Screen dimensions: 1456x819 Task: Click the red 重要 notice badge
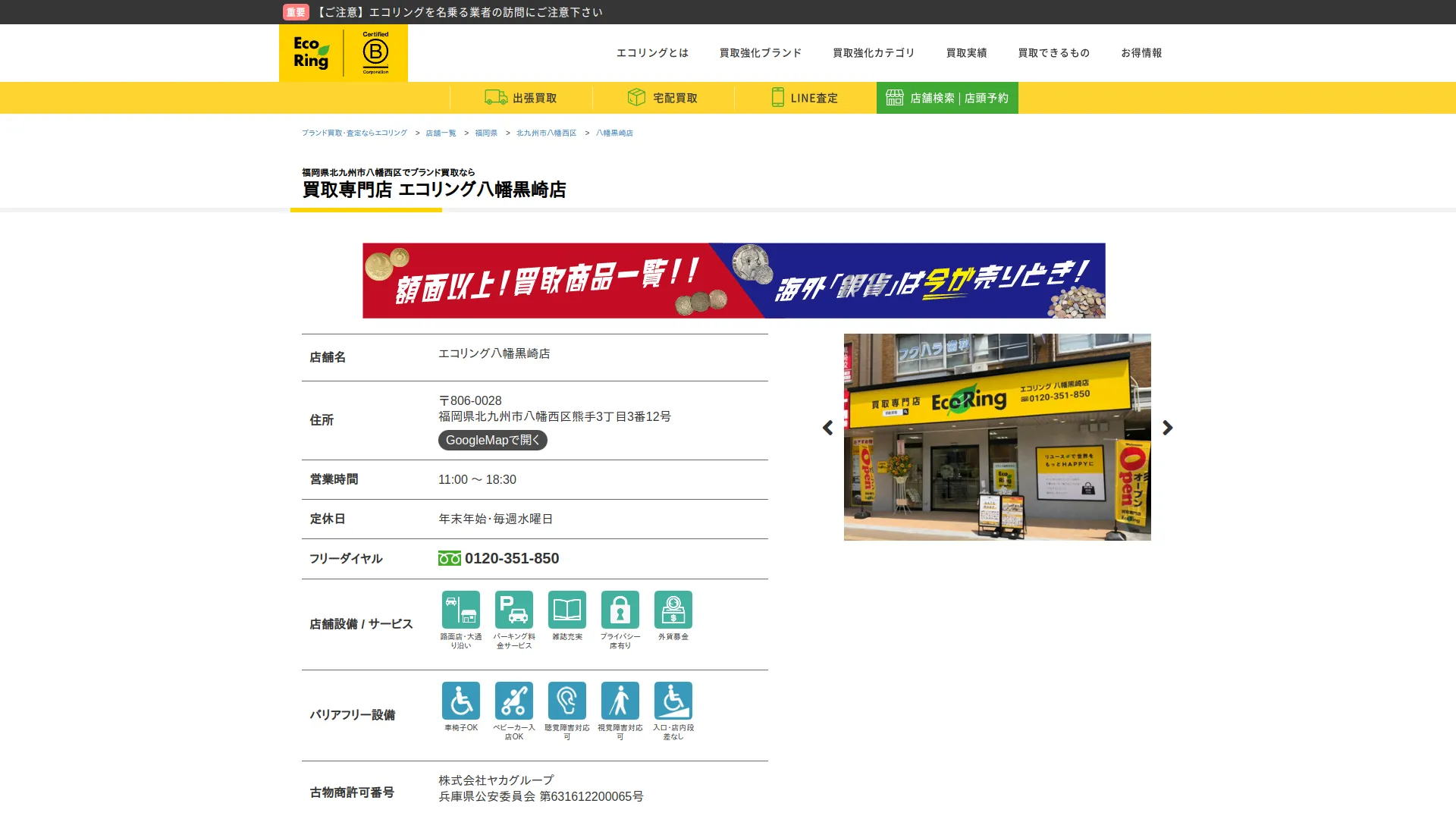pyautogui.click(x=296, y=12)
